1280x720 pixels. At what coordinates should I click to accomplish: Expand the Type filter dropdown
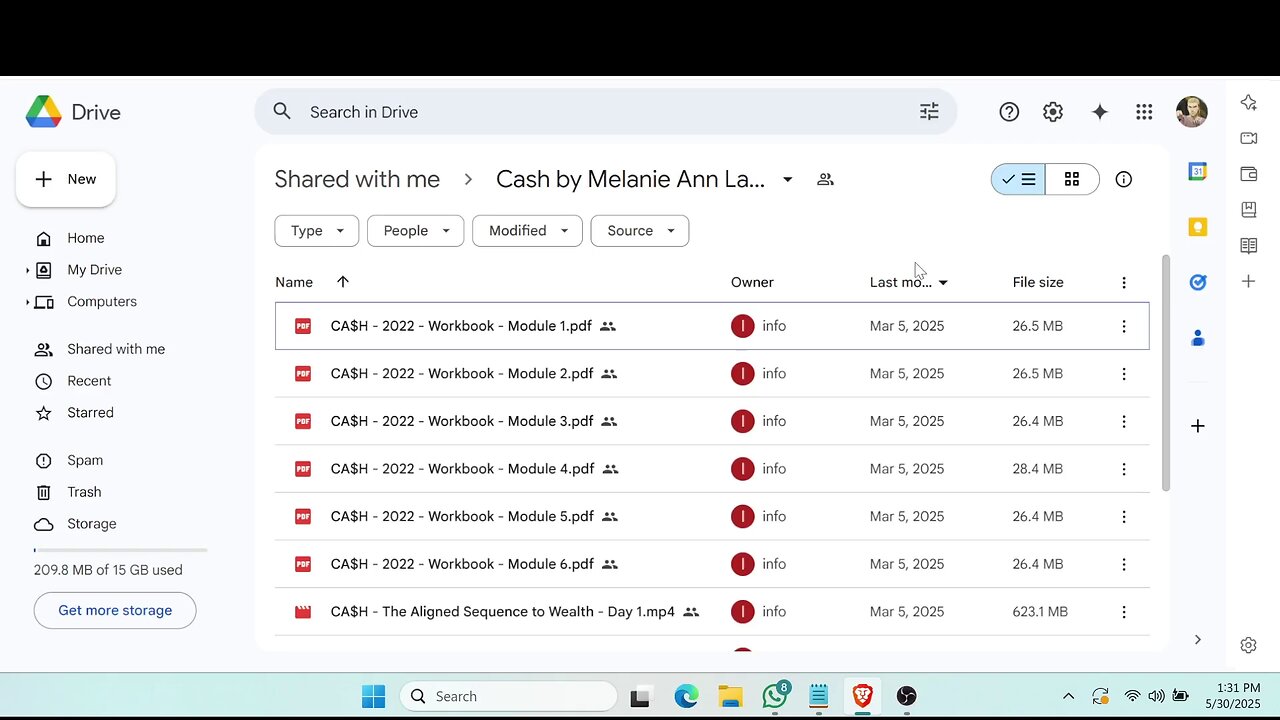317,231
